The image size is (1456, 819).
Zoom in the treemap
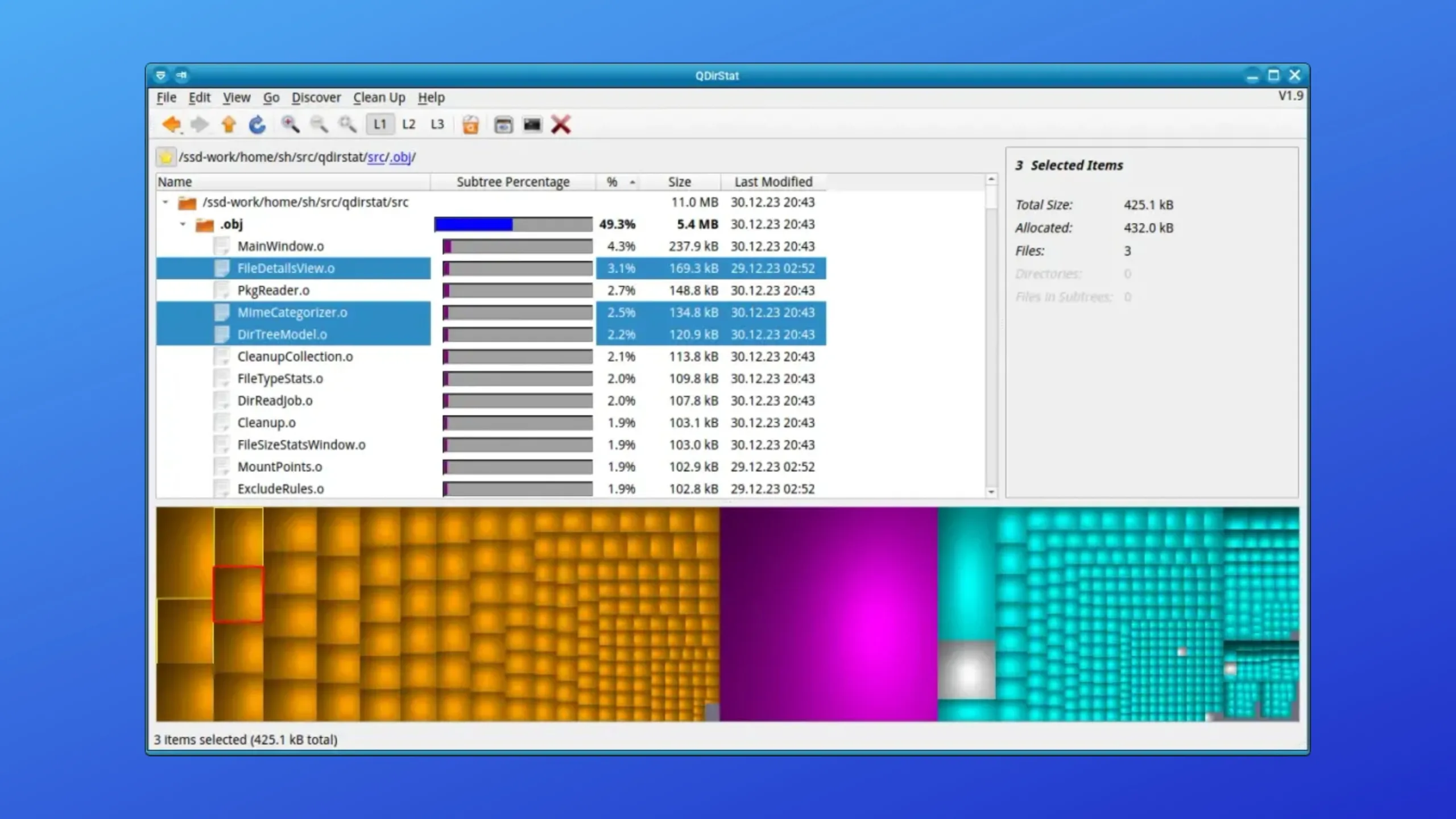click(x=290, y=124)
